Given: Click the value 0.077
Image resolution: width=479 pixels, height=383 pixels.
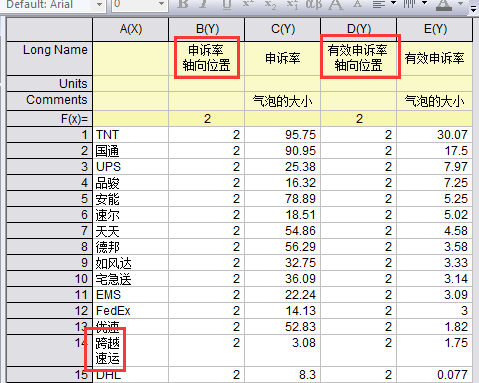Looking at the screenshot, I should tap(435, 375).
